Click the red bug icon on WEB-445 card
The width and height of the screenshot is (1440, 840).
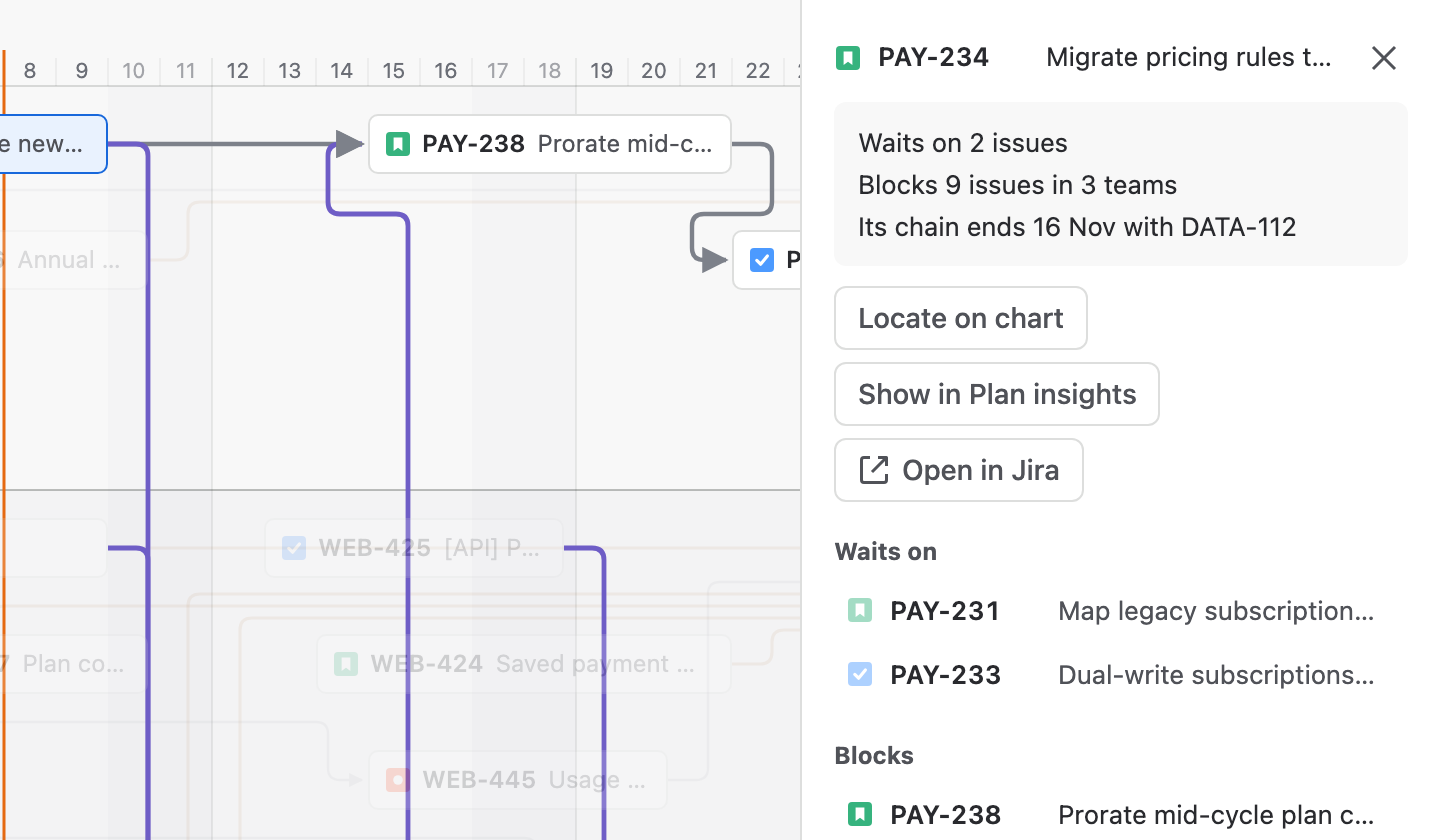[398, 780]
